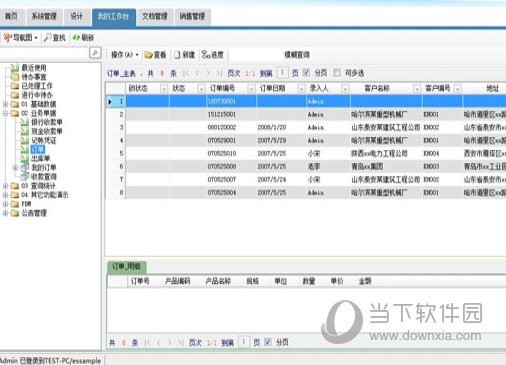Open the 订单编号 column filter dropdown
The height and width of the screenshot is (365, 506).
tap(251, 89)
